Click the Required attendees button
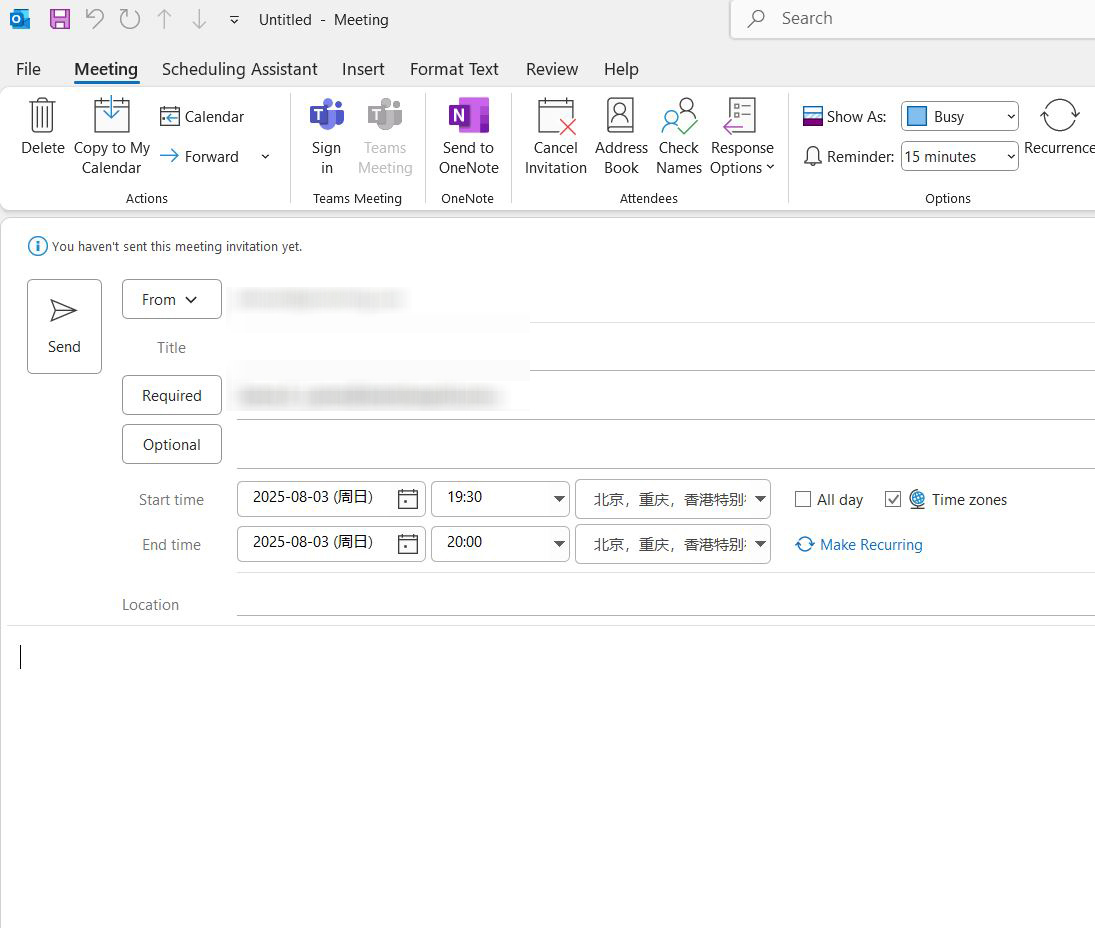The image size is (1095, 928). tap(172, 395)
